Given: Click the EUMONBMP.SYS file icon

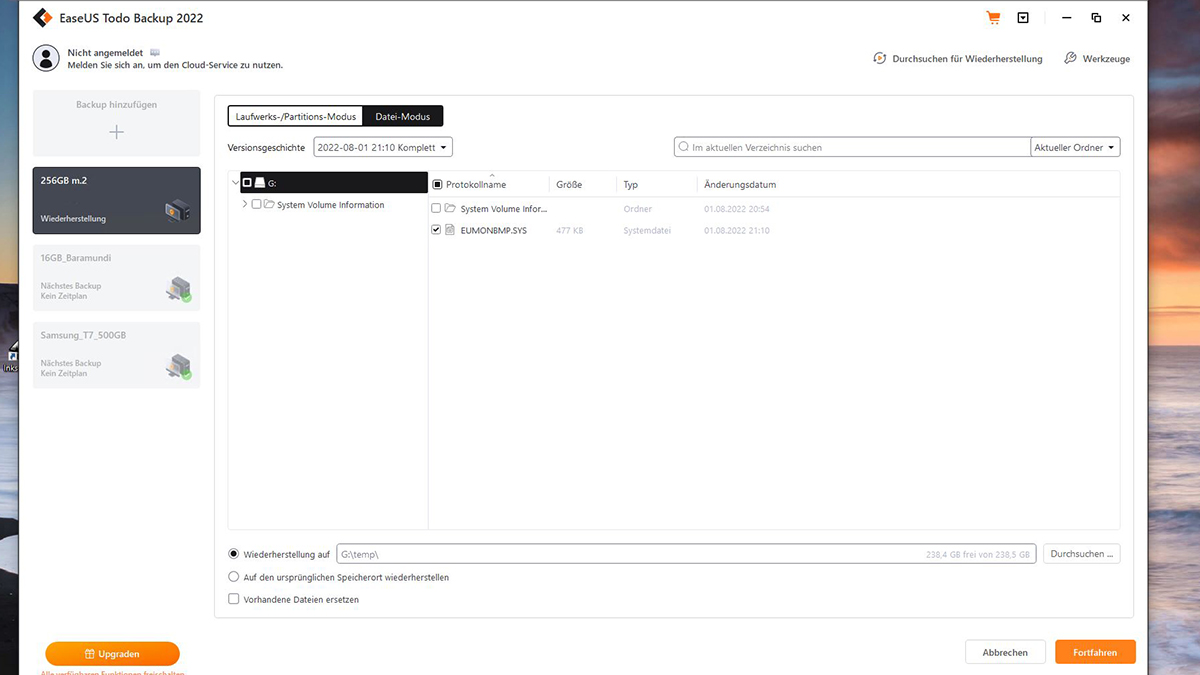Looking at the screenshot, I should tap(450, 230).
